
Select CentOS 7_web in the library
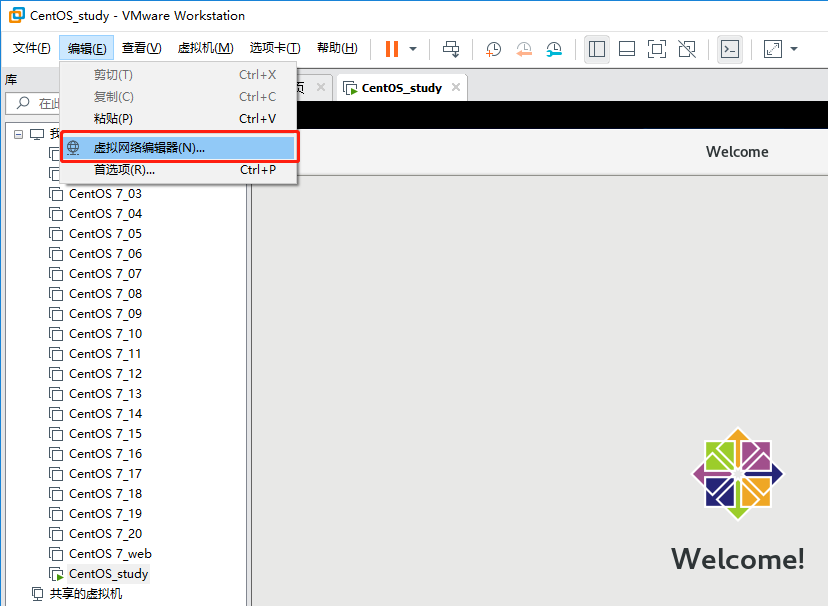(110, 554)
